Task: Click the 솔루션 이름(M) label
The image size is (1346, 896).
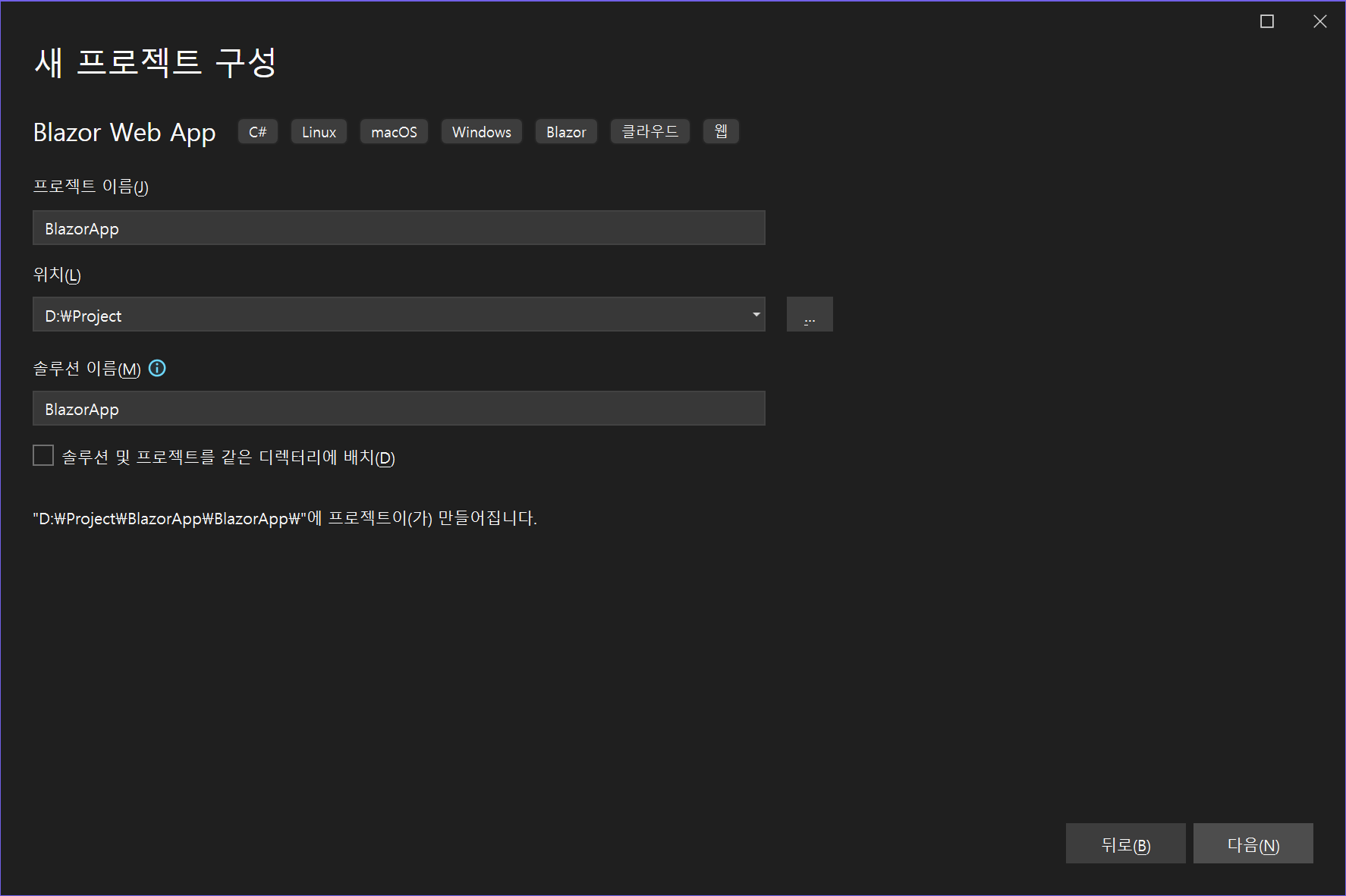Action: pyautogui.click(x=87, y=369)
